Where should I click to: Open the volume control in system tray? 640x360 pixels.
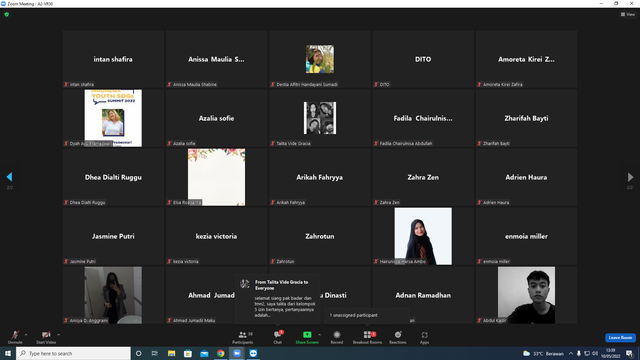(595, 353)
